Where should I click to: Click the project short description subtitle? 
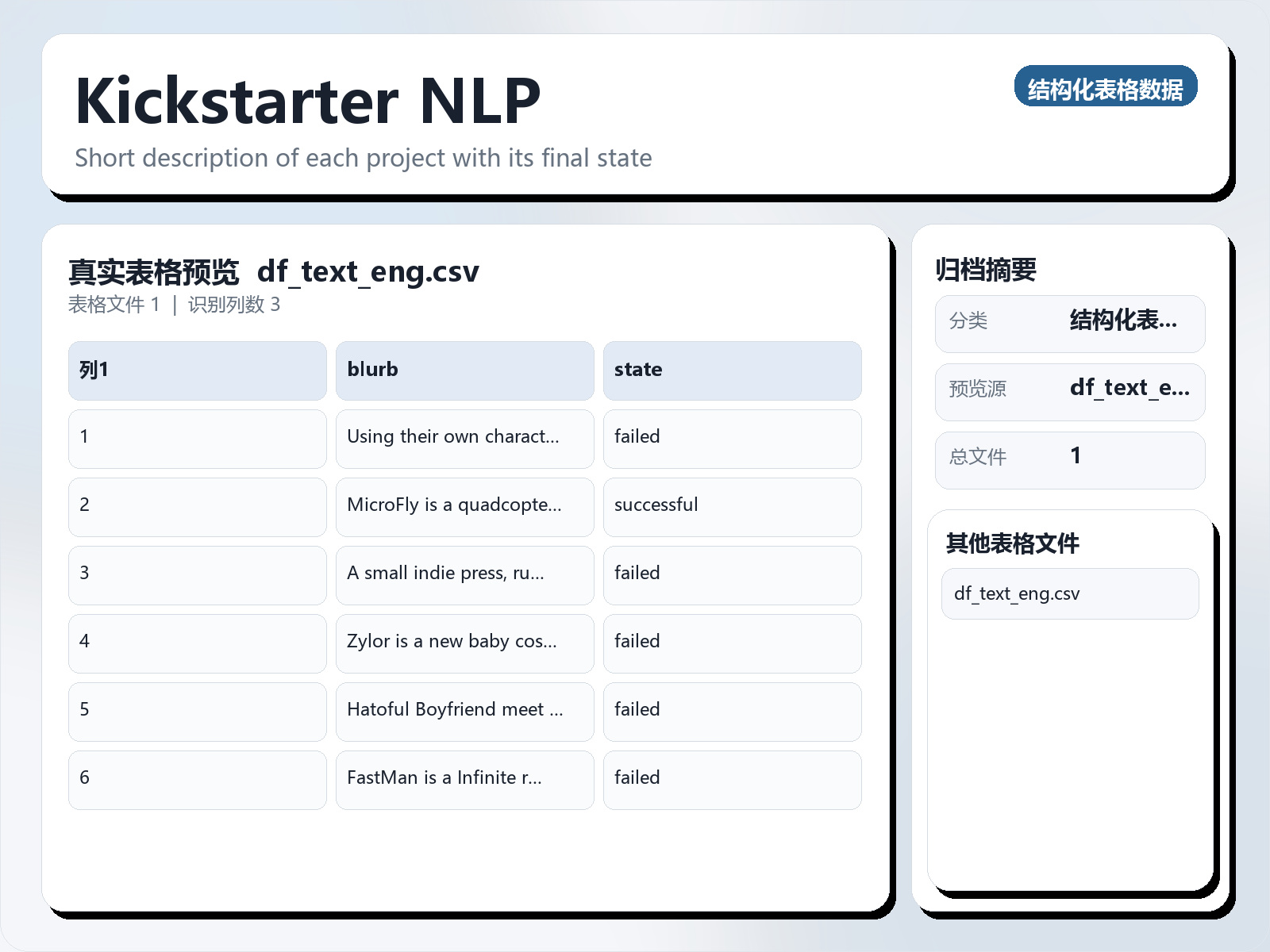click(364, 158)
